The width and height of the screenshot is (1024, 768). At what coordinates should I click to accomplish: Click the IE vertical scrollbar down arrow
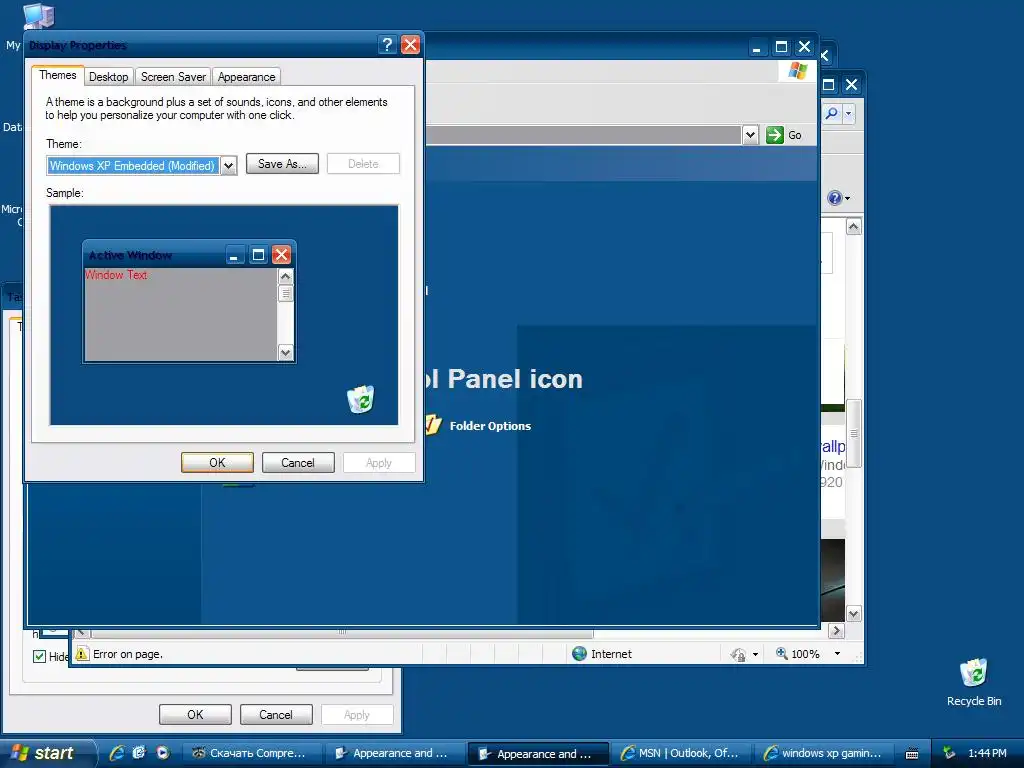coord(854,613)
